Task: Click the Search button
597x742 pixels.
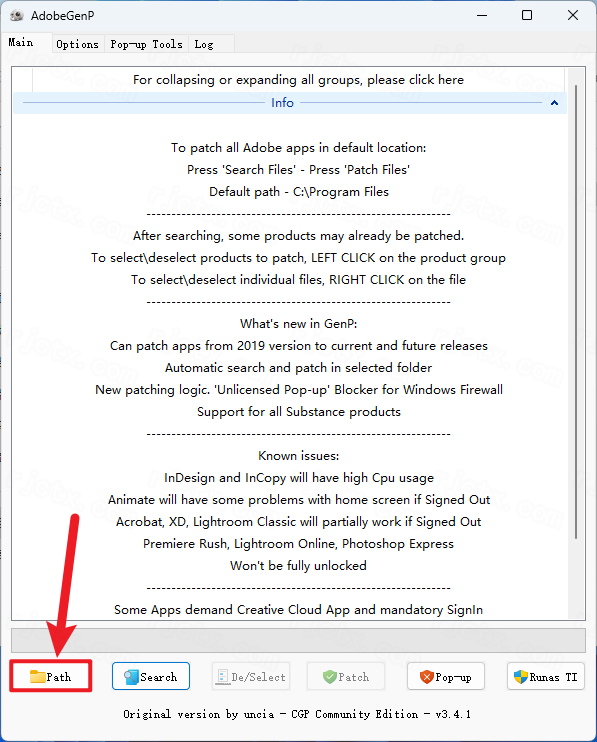Action: [151, 676]
